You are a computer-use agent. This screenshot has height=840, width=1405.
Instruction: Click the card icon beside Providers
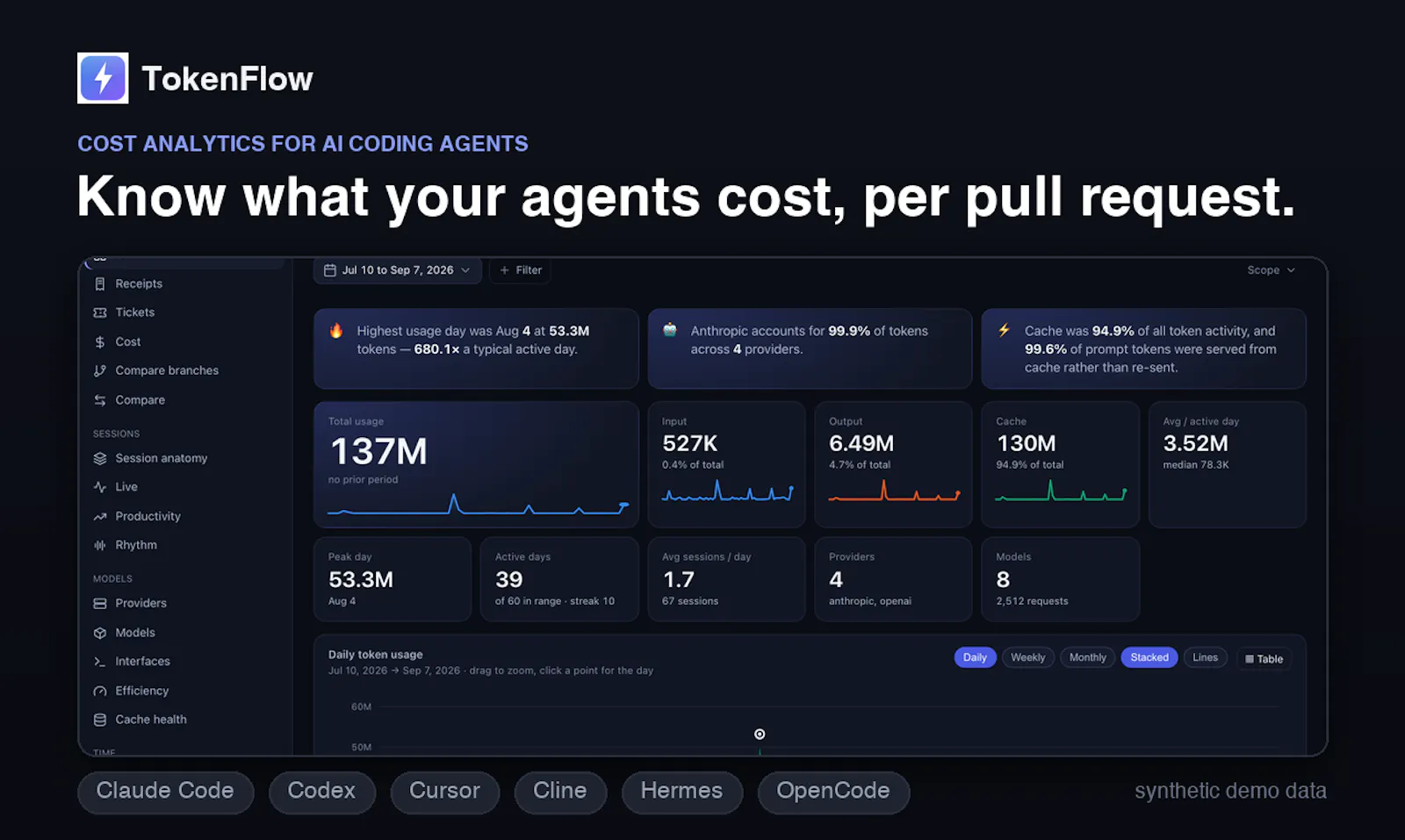(x=100, y=603)
